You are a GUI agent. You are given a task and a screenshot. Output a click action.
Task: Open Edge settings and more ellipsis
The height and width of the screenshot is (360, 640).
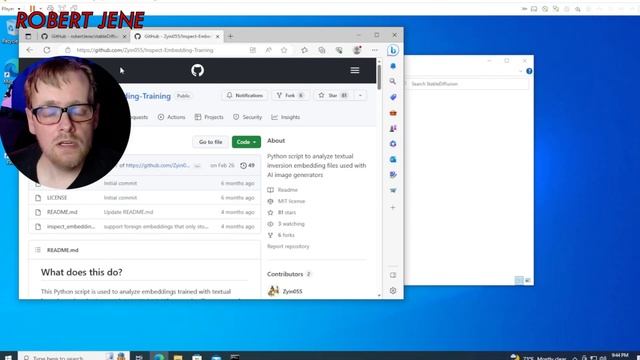tap(375, 50)
